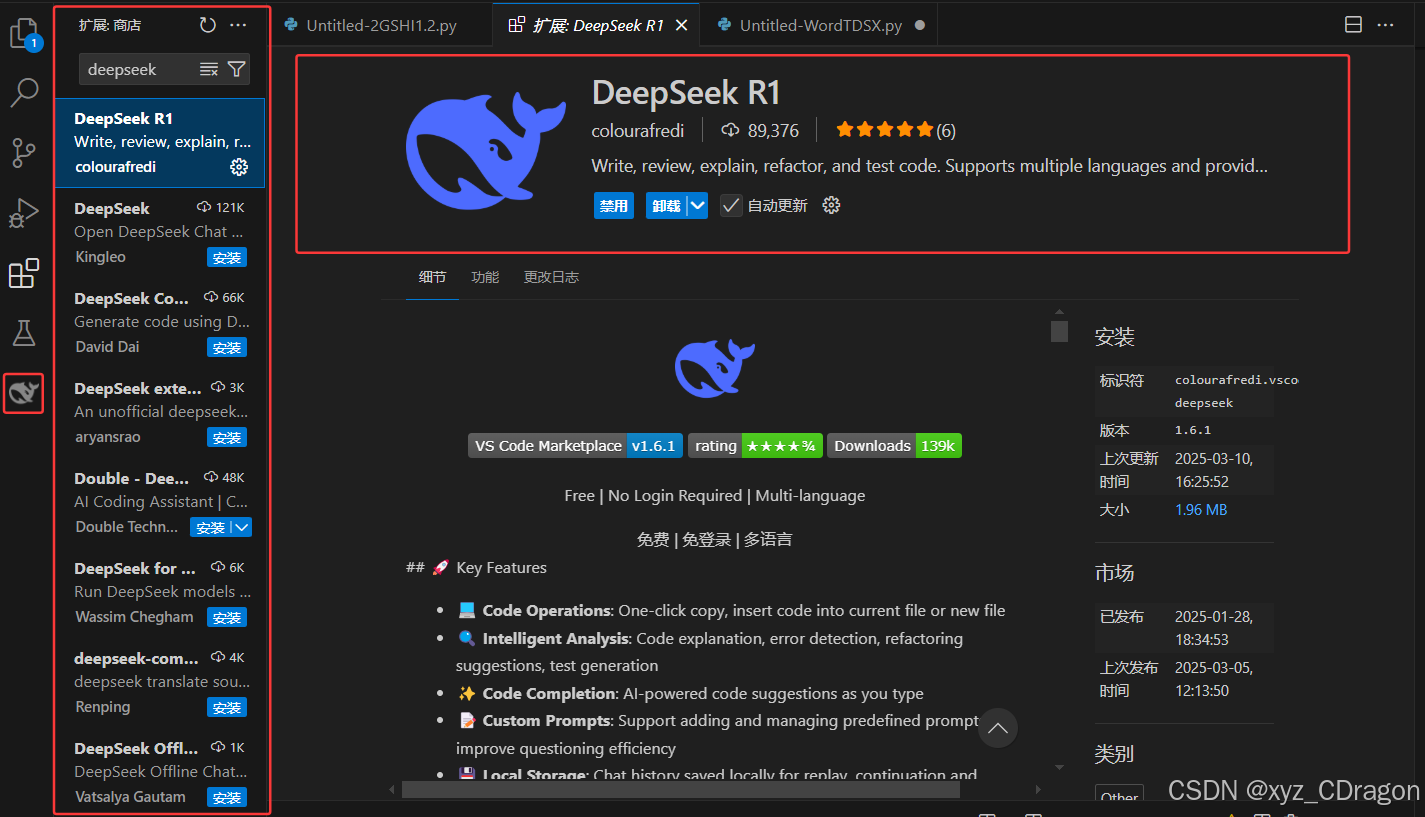Select the deepseek-com... extension by Renping
This screenshot has height=817, width=1425.
160,683
